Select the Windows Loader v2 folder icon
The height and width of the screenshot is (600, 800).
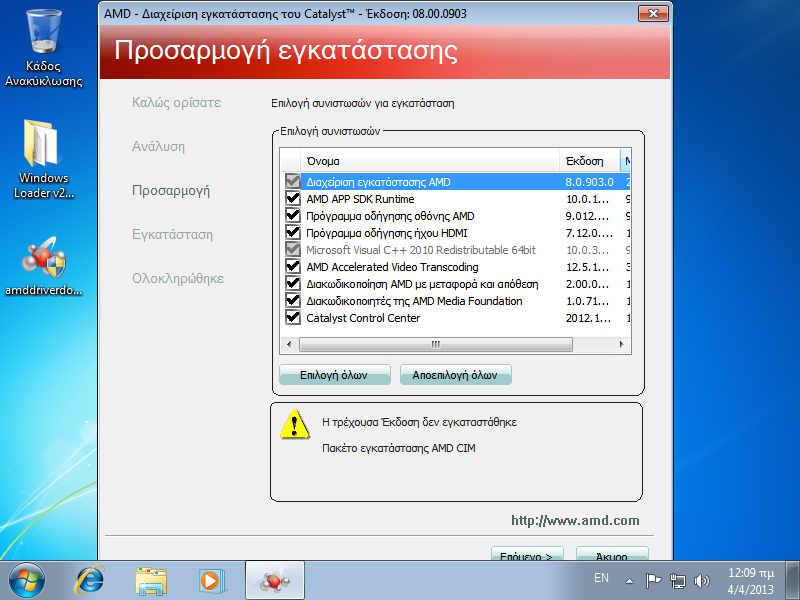[x=43, y=159]
